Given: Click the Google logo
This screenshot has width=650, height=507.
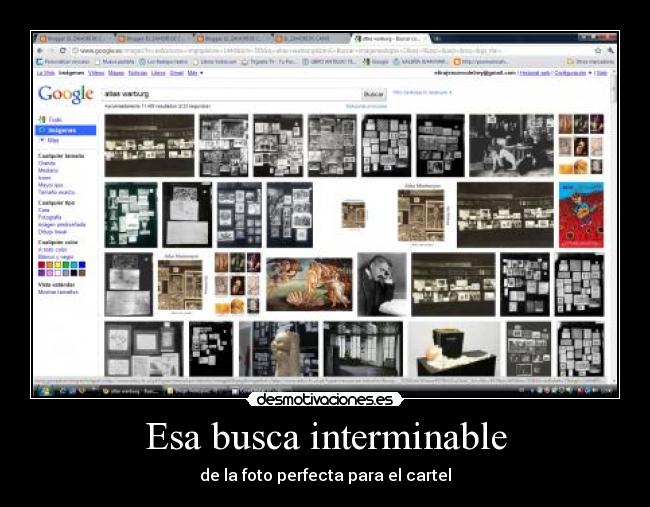Looking at the screenshot, I should 65,95.
